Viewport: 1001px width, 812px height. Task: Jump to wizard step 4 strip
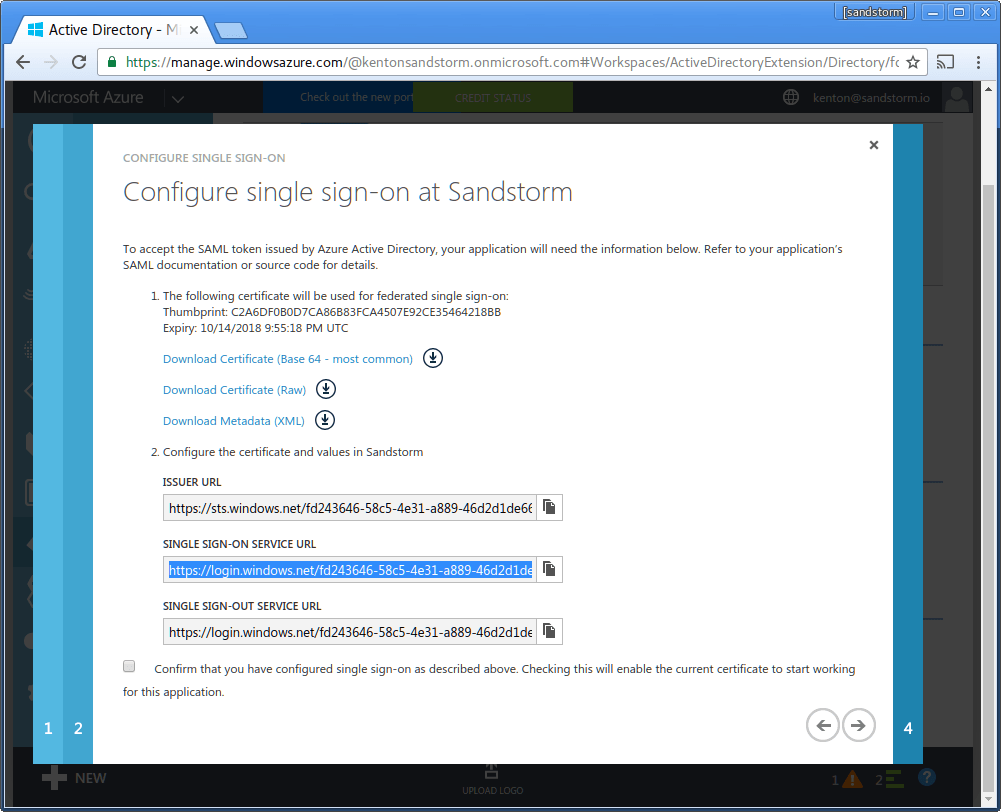click(908, 444)
